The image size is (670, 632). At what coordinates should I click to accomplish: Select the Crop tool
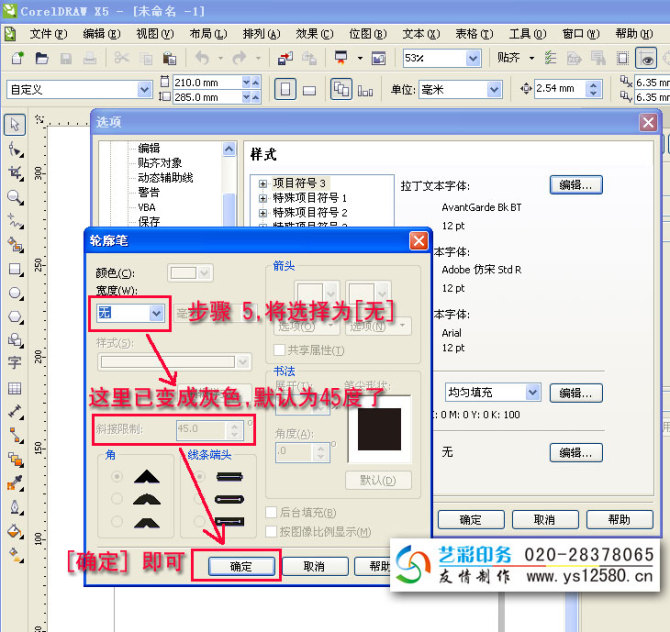(x=15, y=173)
